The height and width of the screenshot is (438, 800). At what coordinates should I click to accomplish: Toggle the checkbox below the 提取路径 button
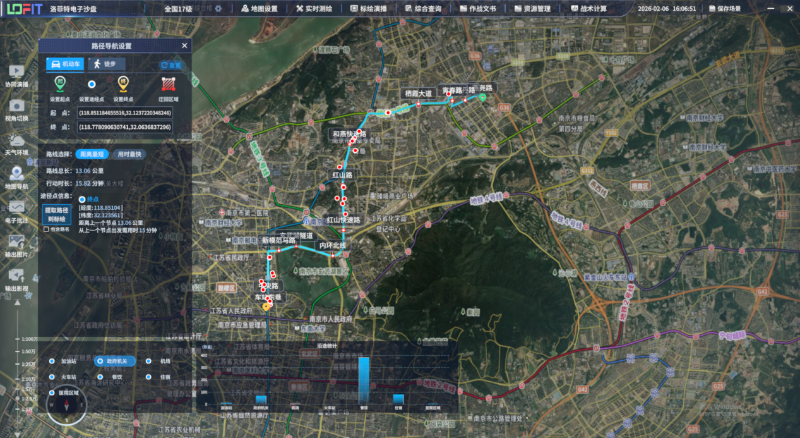(x=46, y=230)
